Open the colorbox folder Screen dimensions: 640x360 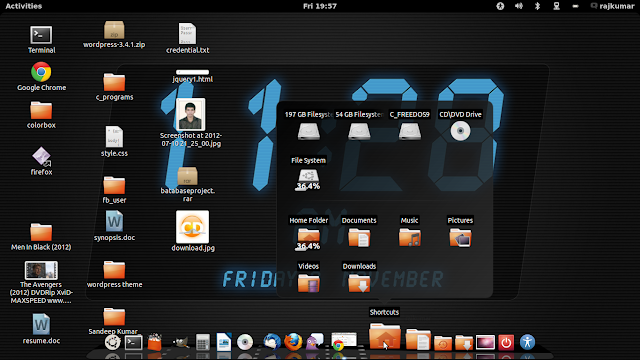pyautogui.click(x=41, y=110)
